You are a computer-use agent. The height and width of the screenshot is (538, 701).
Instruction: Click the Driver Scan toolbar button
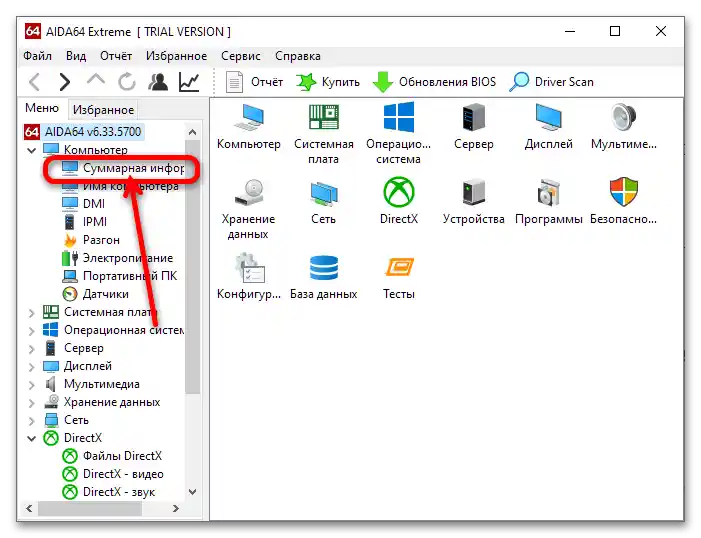coord(552,82)
